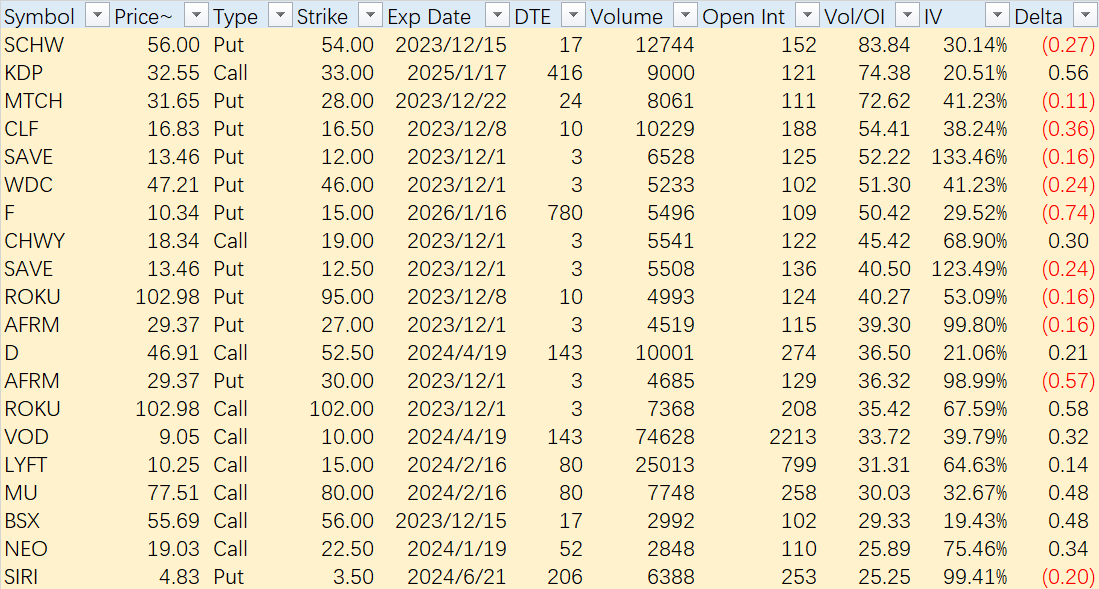Open the Exp Date column filter dropdown
The image size is (1099, 589).
point(498,15)
